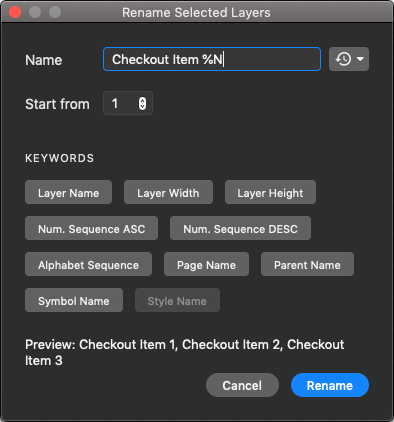
Task: Click the dimmed Style Name keyword
Action: point(177,300)
